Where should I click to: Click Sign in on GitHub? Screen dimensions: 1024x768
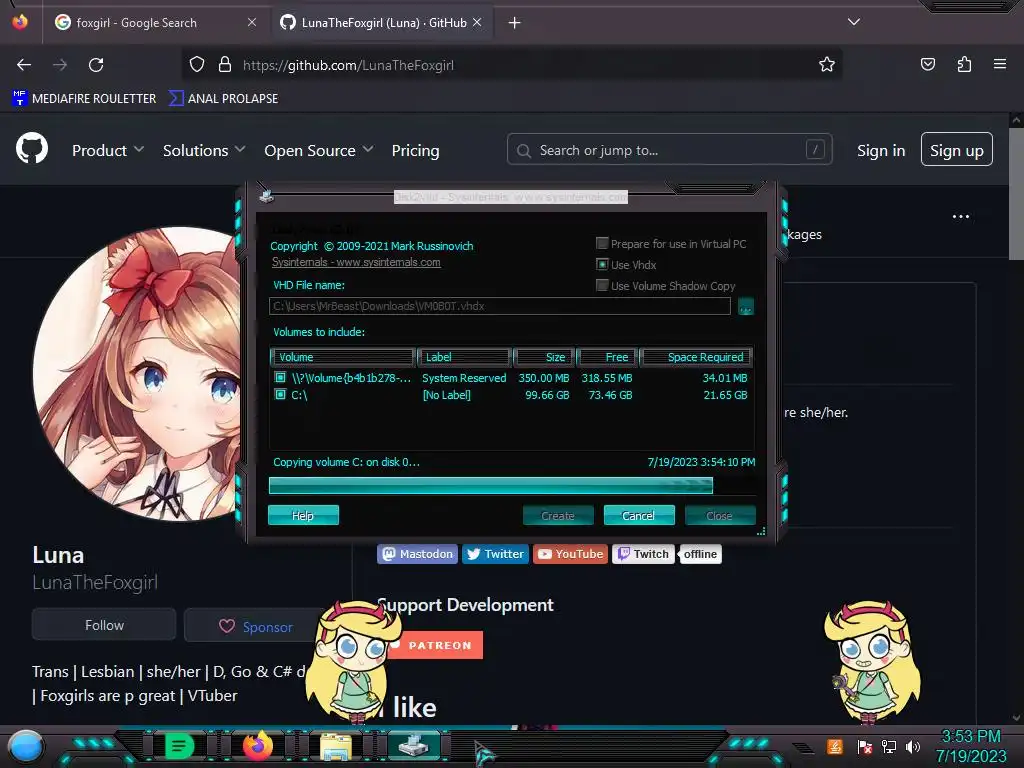click(x=881, y=150)
